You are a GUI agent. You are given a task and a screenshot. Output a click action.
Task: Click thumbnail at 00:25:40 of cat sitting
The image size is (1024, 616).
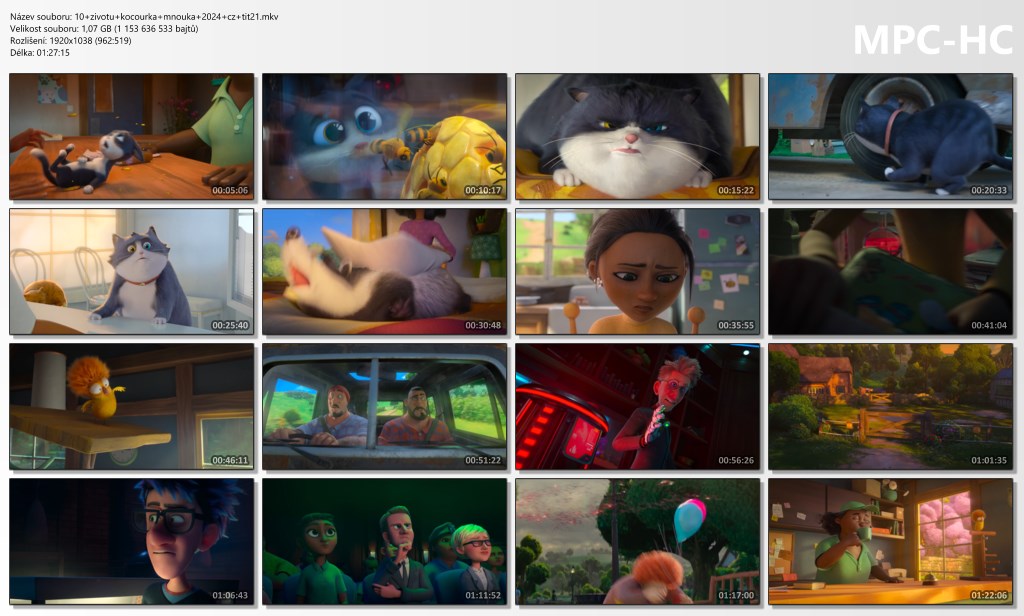[x=132, y=271]
